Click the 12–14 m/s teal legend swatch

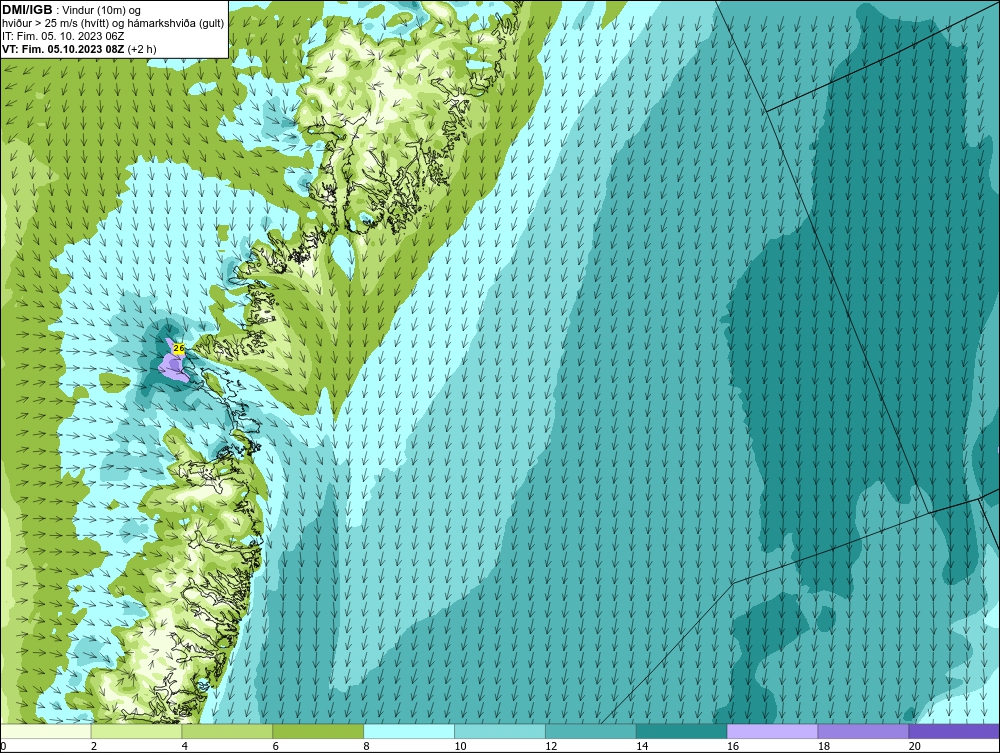coord(591,731)
